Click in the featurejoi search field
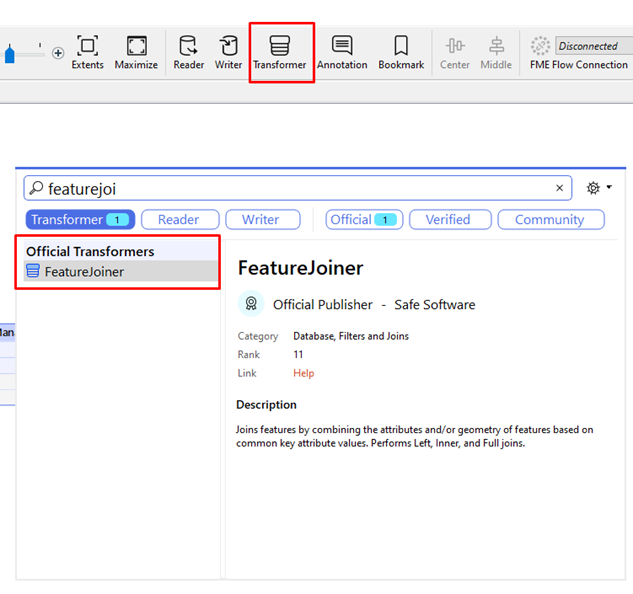 point(298,188)
